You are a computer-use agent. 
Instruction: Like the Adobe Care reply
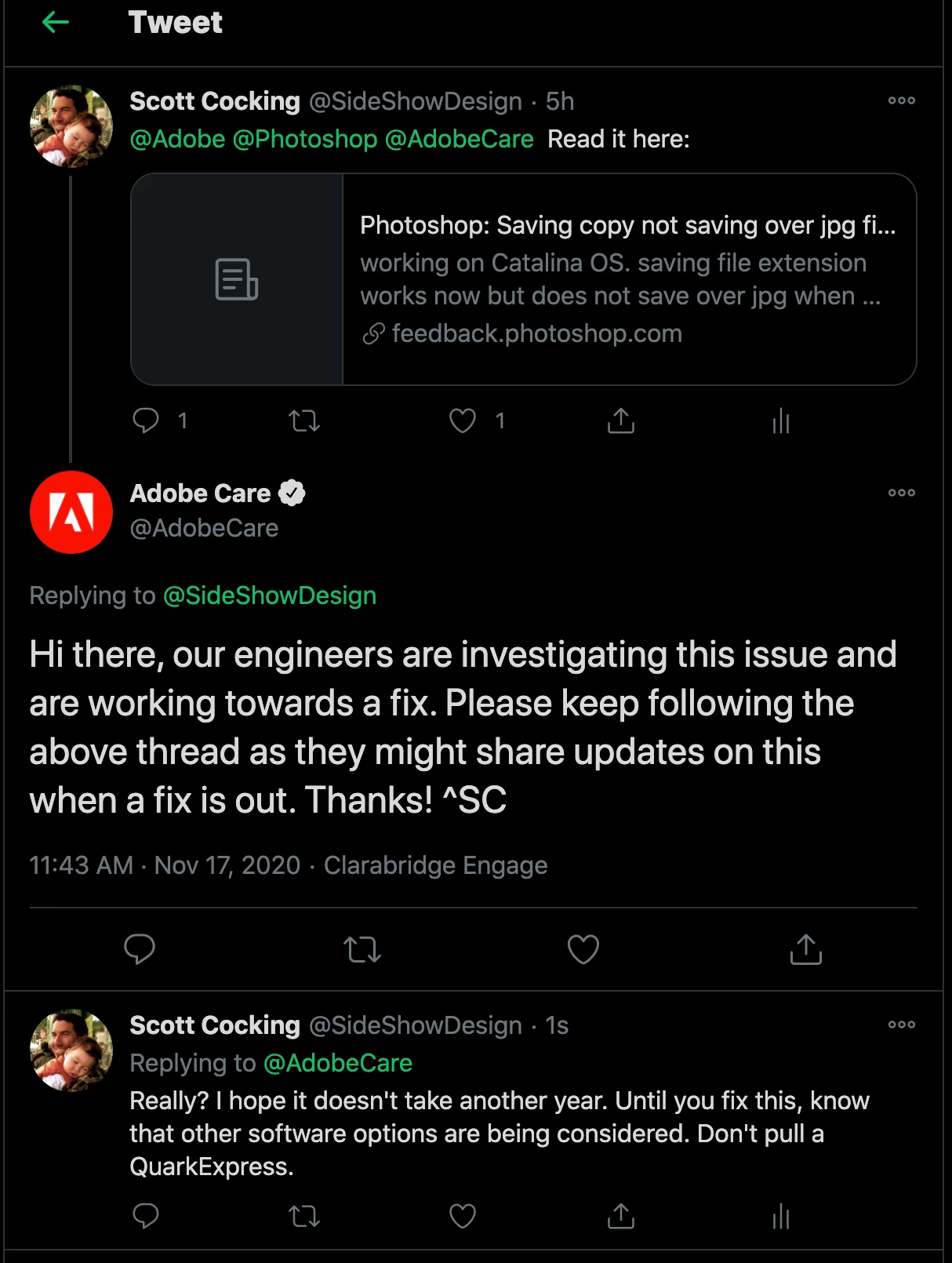pyautogui.click(x=583, y=949)
